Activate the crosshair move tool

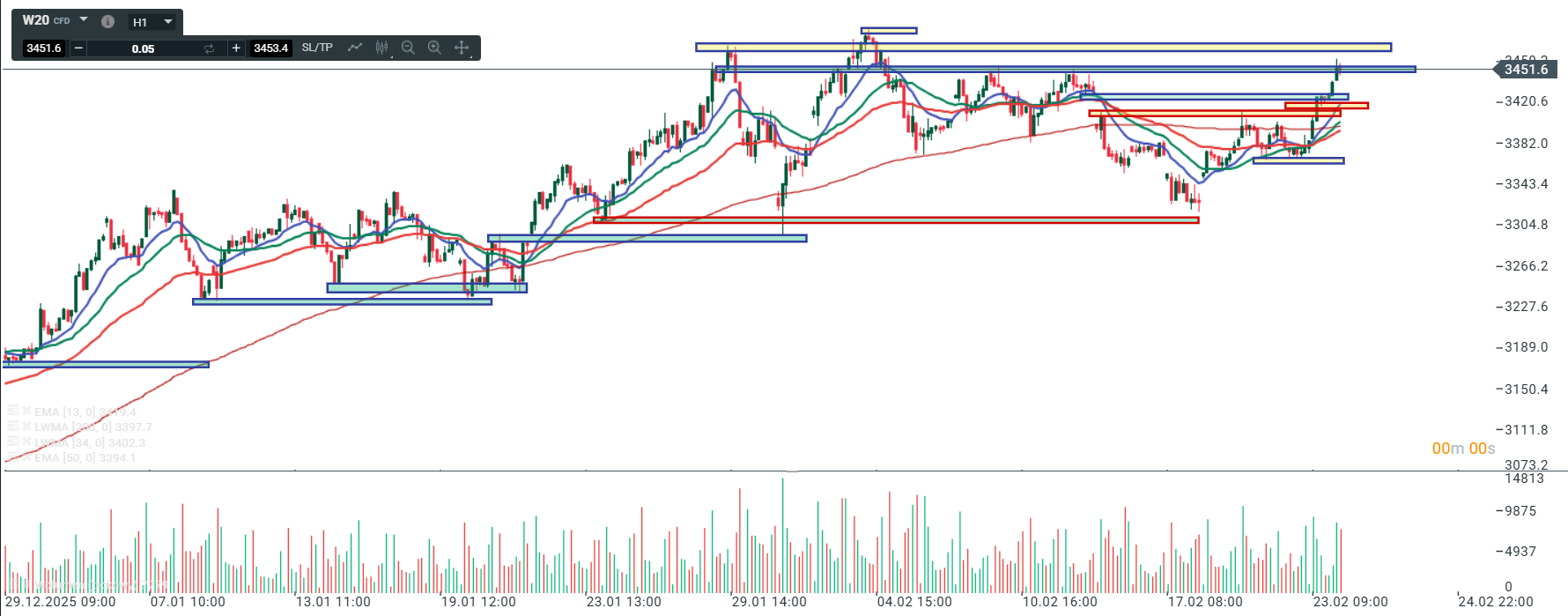[x=462, y=48]
